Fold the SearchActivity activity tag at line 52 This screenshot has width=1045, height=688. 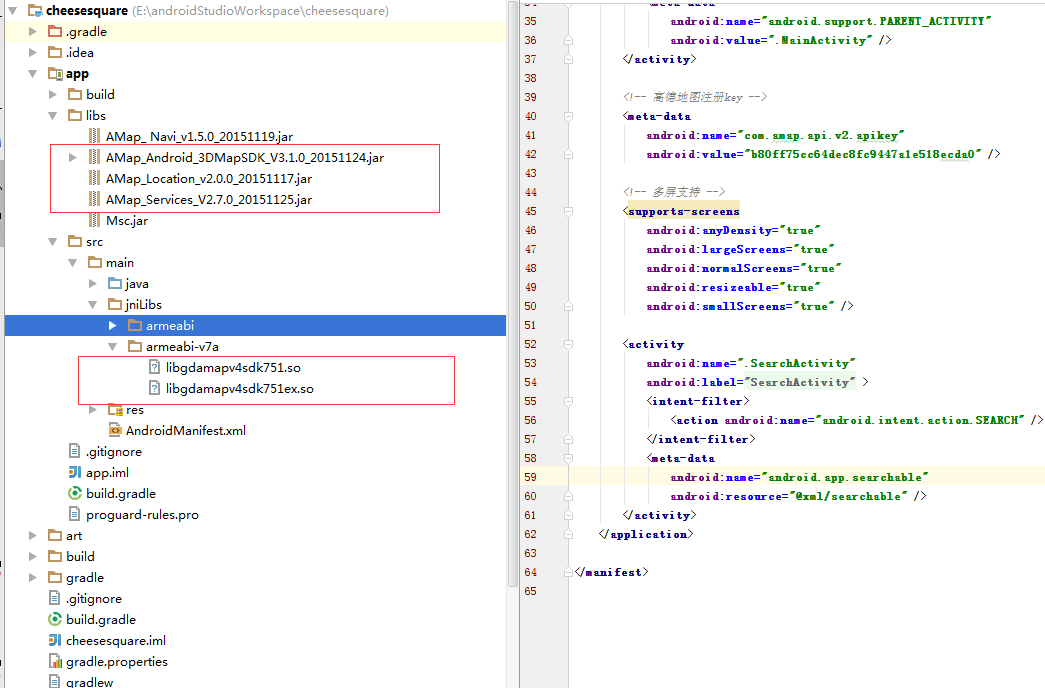[568, 344]
